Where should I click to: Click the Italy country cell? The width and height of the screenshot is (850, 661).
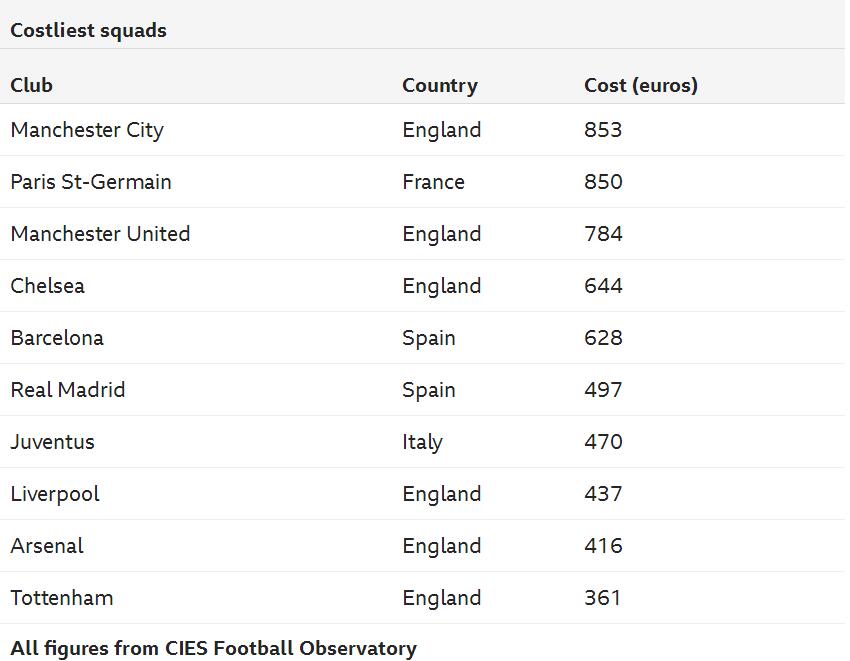pos(422,442)
